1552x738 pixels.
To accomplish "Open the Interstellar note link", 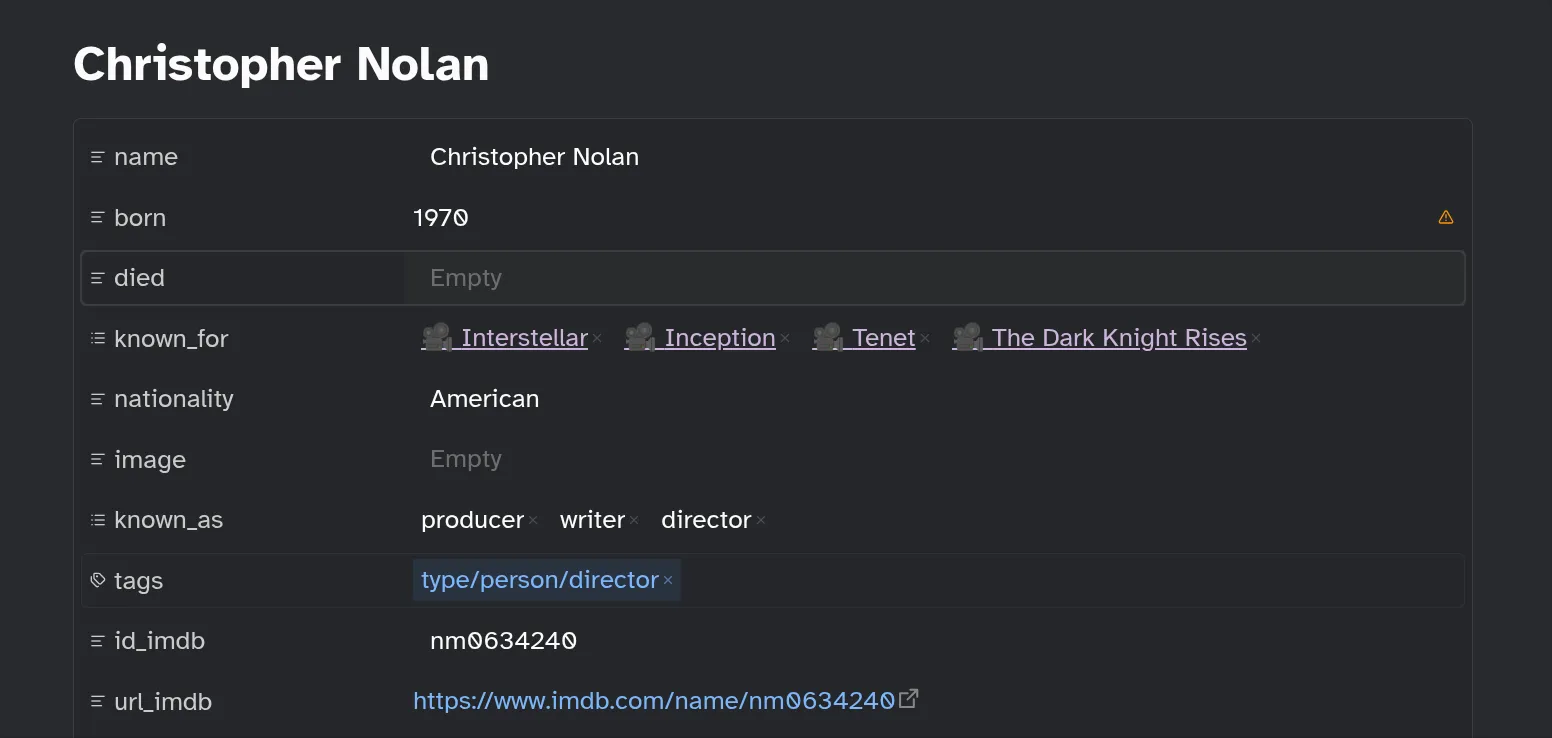I will 524,337.
